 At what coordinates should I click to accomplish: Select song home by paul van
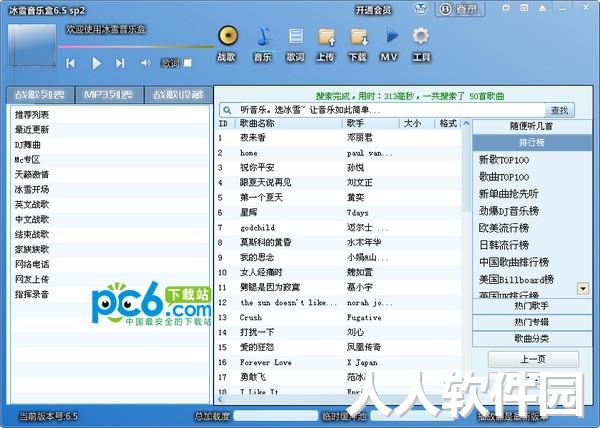(x=339, y=153)
